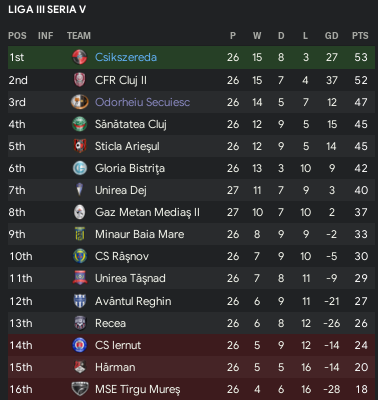The width and height of the screenshot is (378, 400).
Task: Click the TEAM column header
Action: (79, 36)
